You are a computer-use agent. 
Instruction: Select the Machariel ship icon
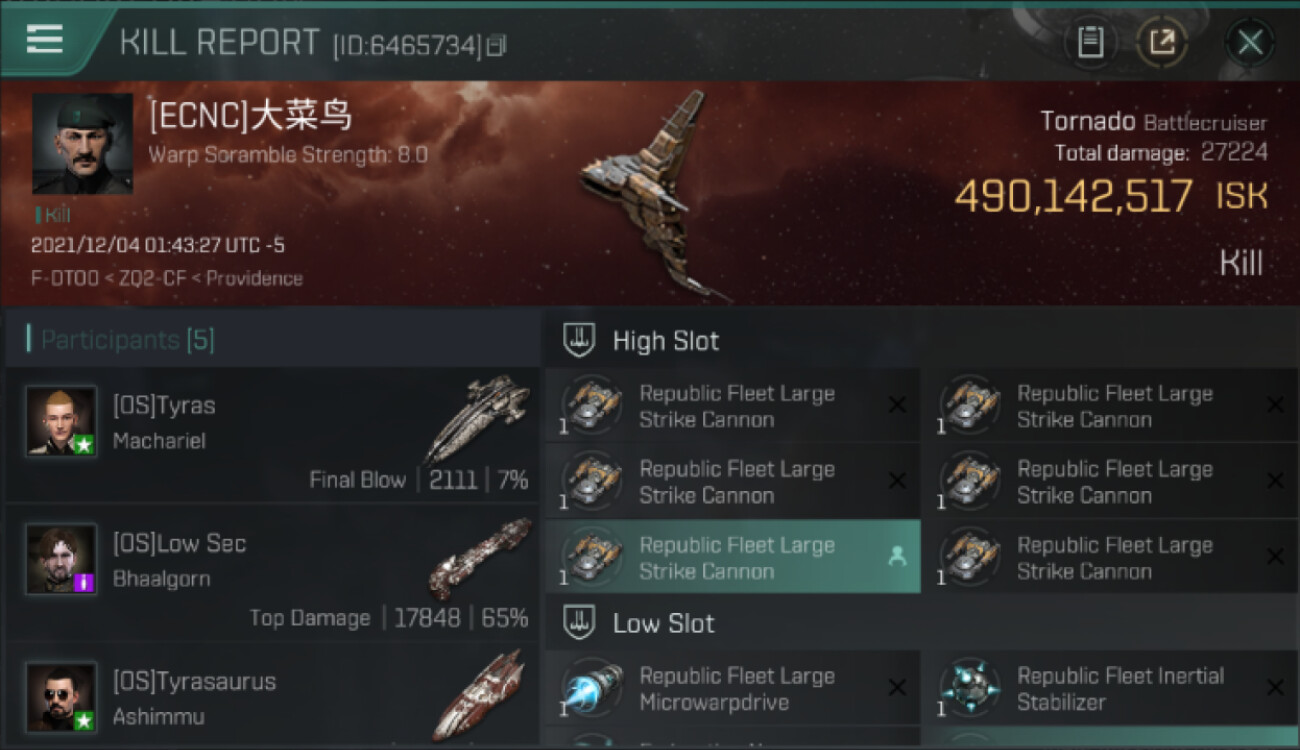click(478, 418)
